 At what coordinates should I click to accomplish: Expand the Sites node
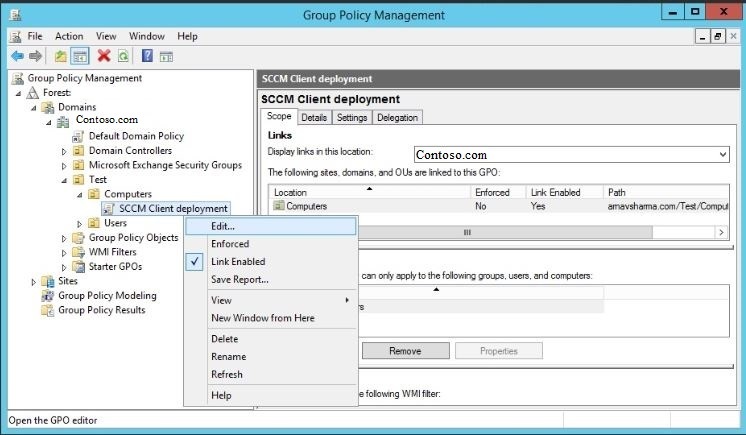tap(33, 282)
